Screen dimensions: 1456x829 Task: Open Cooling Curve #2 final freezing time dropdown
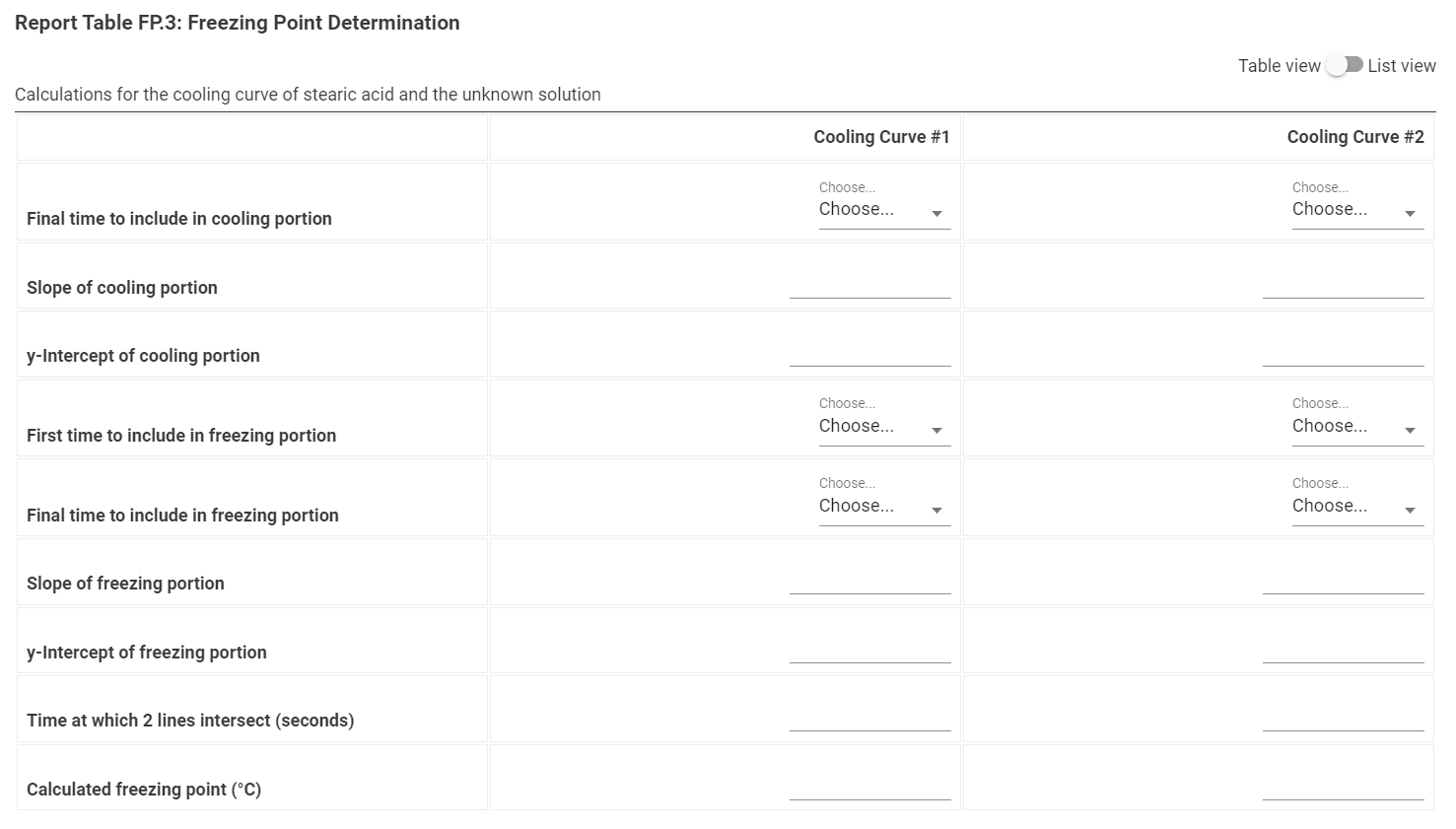pos(1356,507)
